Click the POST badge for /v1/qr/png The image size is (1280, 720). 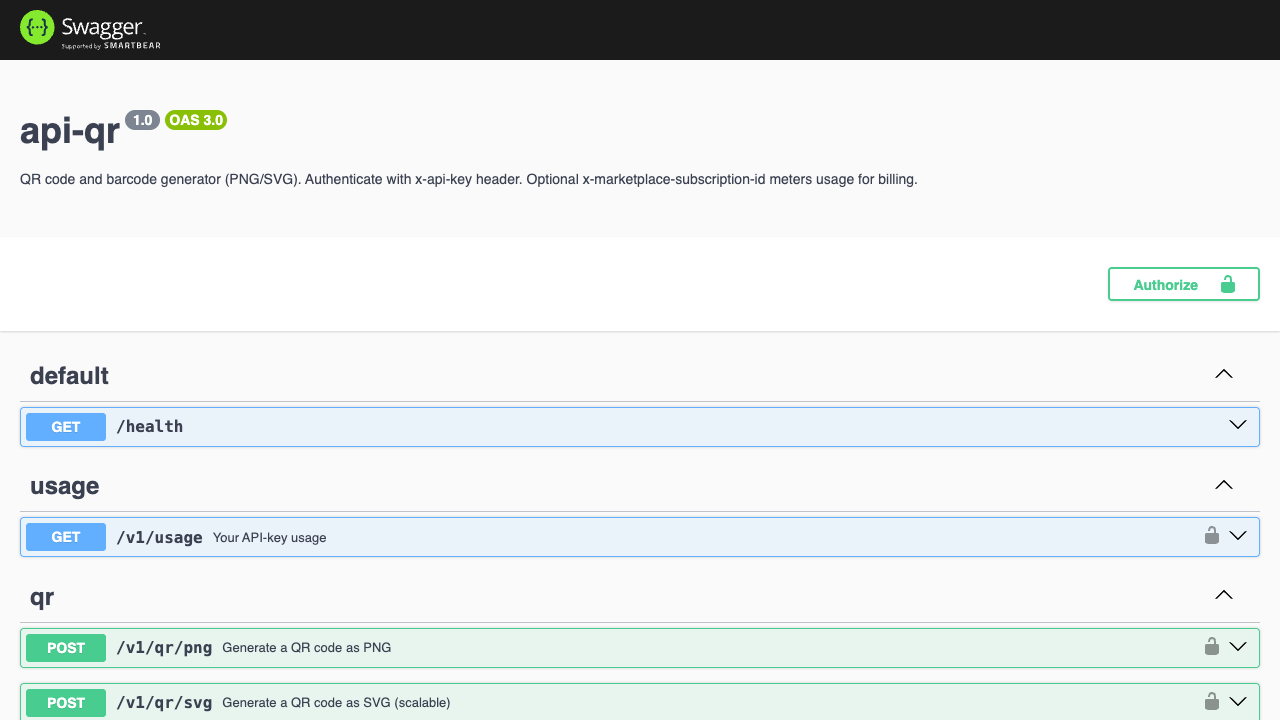(66, 648)
